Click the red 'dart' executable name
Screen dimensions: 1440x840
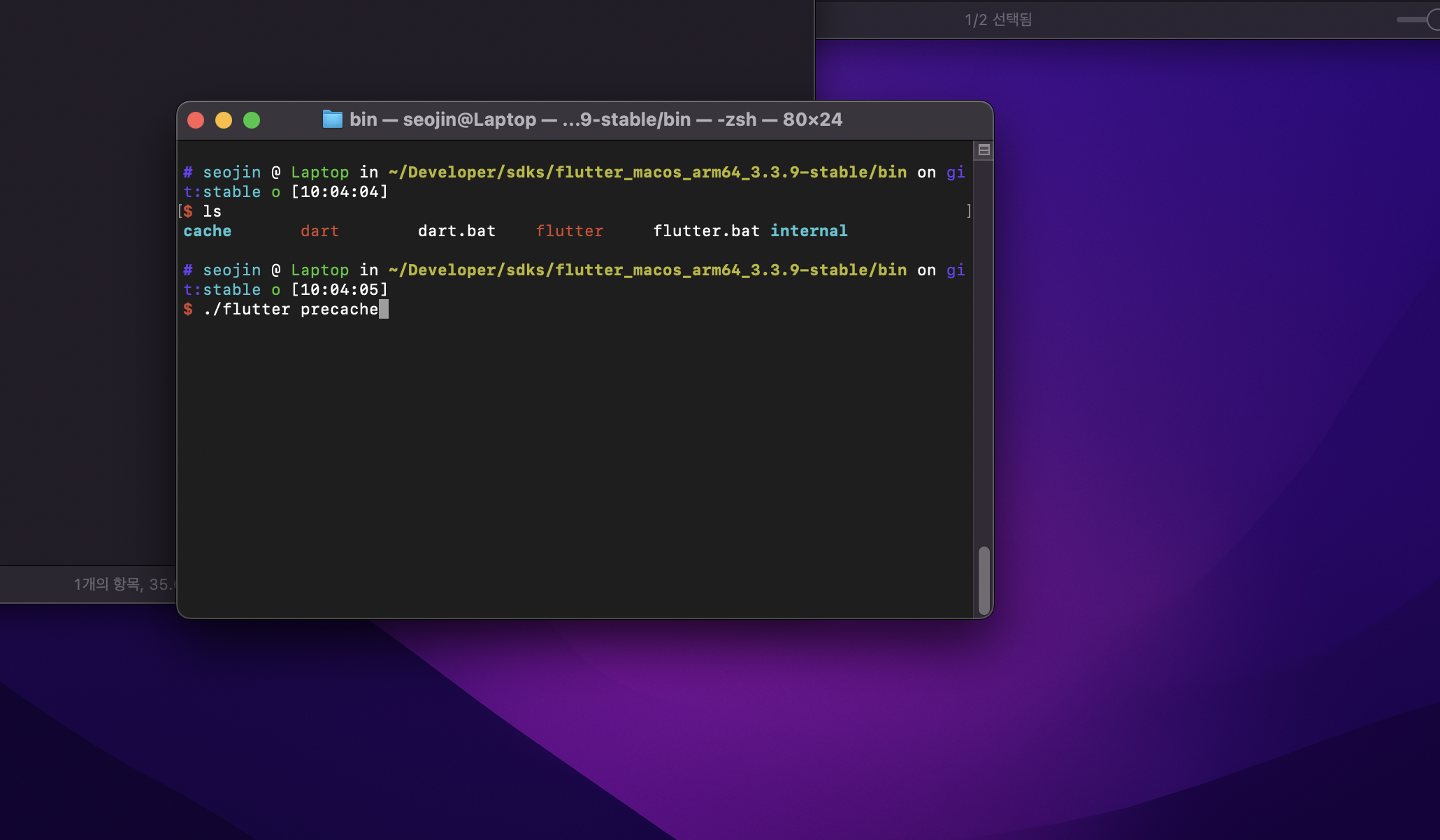point(319,231)
